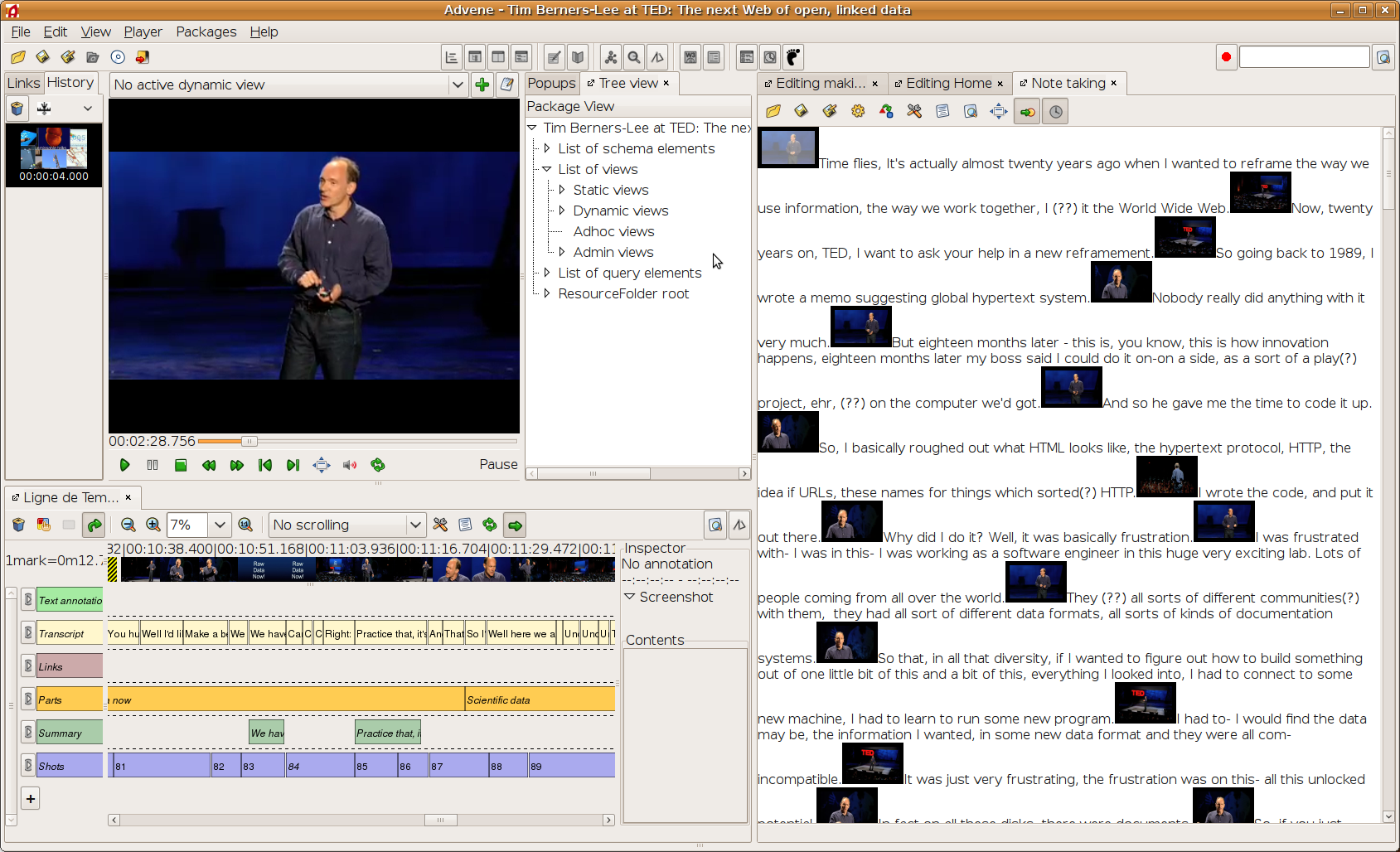1400x852 pixels.
Task: Click the fullscreen icon in the player controls
Action: pos(321,465)
